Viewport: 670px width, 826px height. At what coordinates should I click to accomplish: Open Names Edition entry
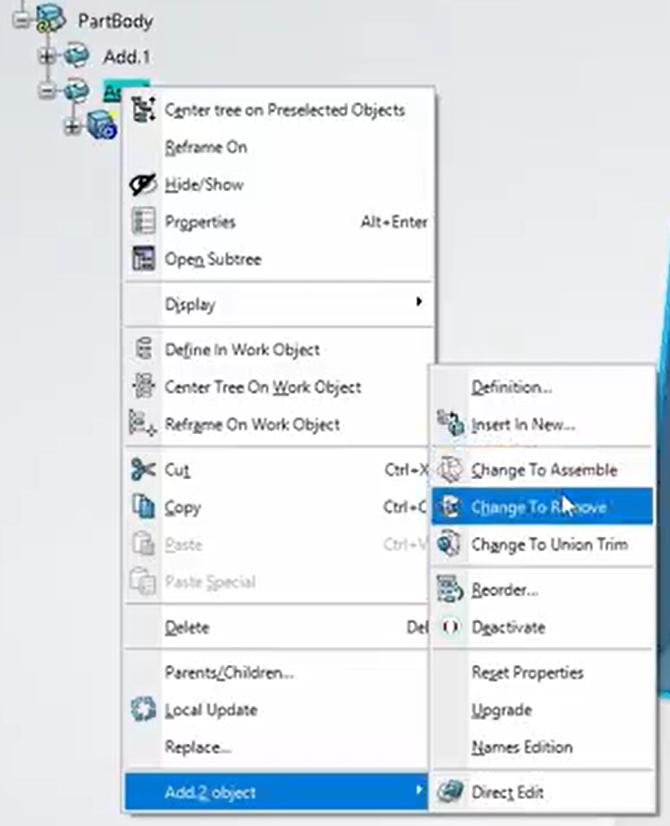point(543,747)
